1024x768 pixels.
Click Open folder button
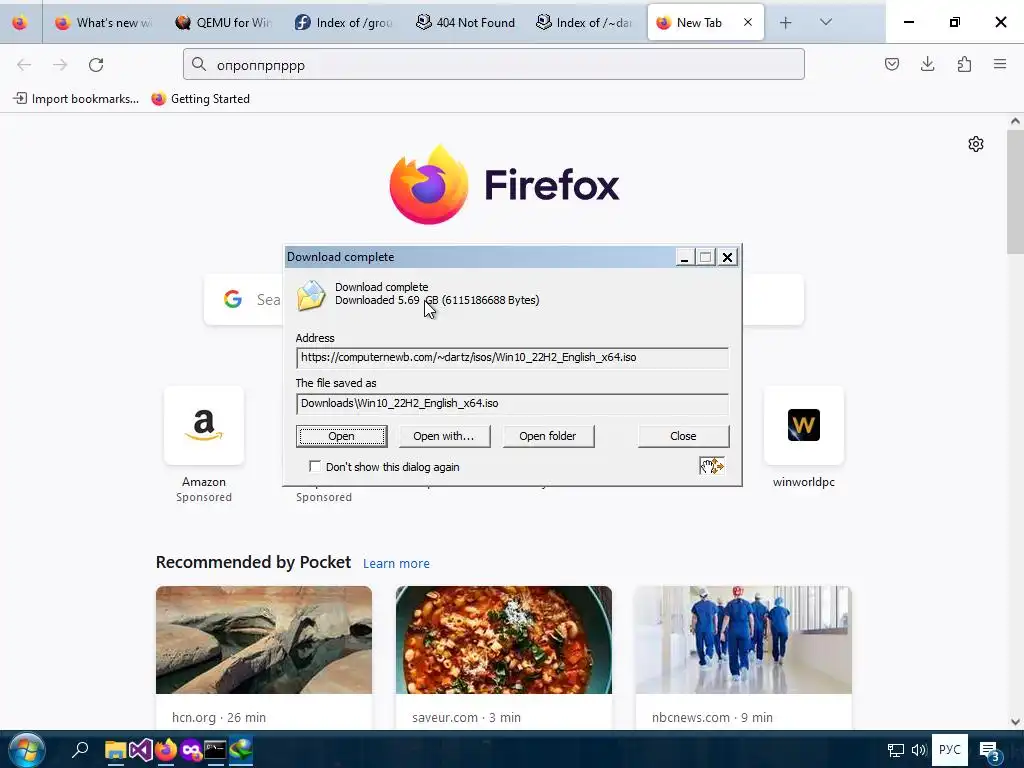(x=548, y=436)
